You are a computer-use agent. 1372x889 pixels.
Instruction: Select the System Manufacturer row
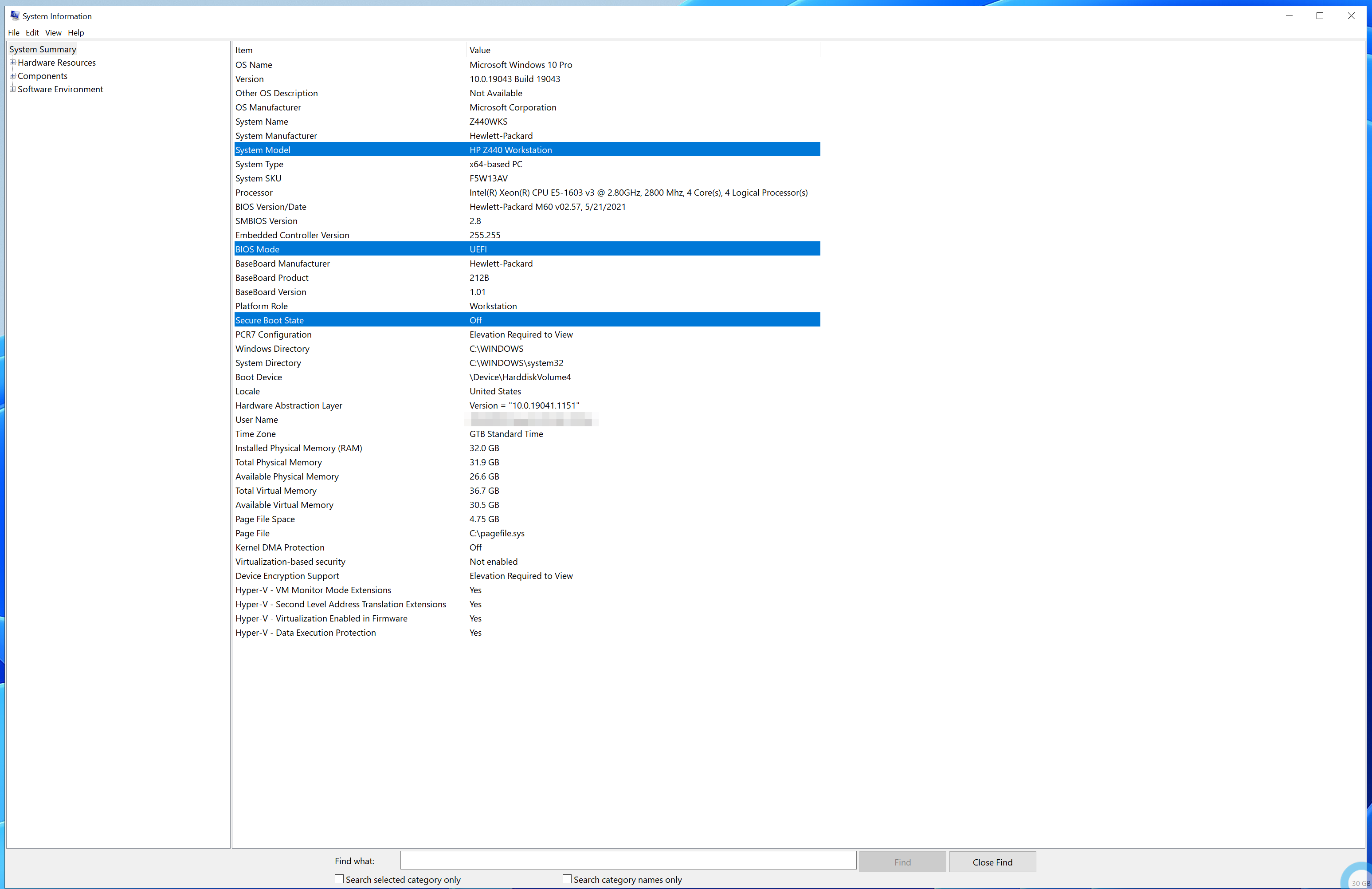click(x=527, y=136)
